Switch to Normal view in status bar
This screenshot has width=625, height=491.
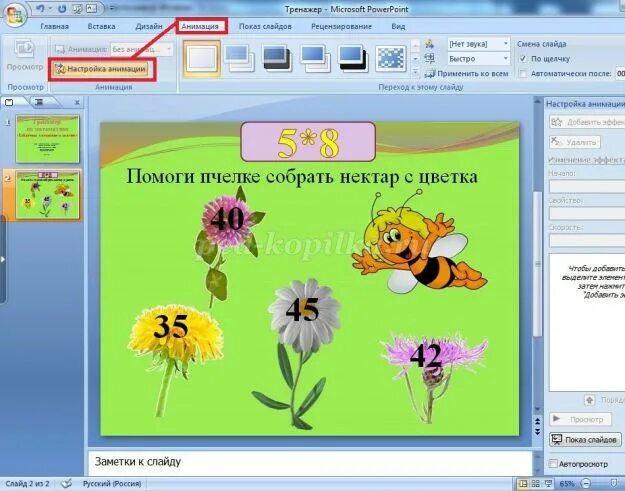pyautogui.click(x=523, y=484)
